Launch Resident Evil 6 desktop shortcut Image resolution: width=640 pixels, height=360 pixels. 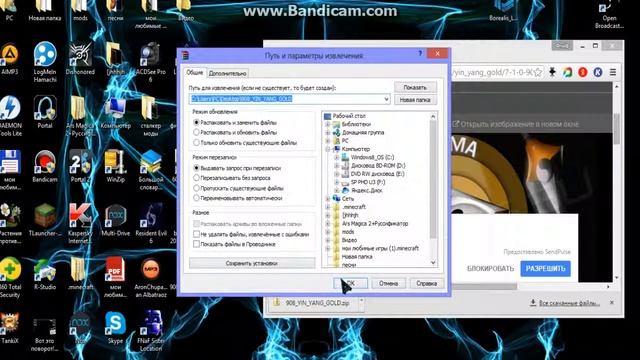tap(151, 224)
